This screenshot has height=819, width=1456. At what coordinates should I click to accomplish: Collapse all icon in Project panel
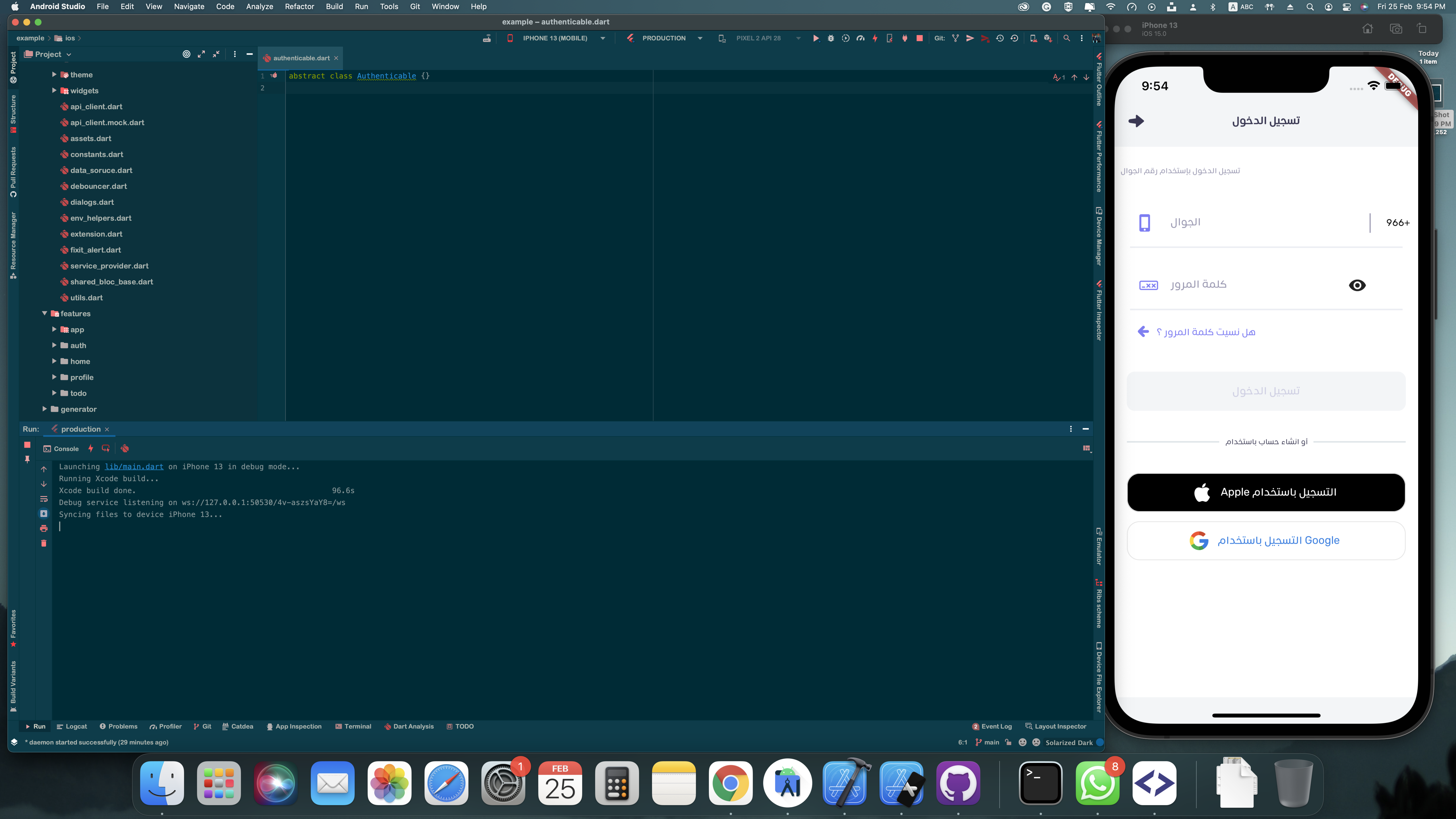tap(216, 54)
